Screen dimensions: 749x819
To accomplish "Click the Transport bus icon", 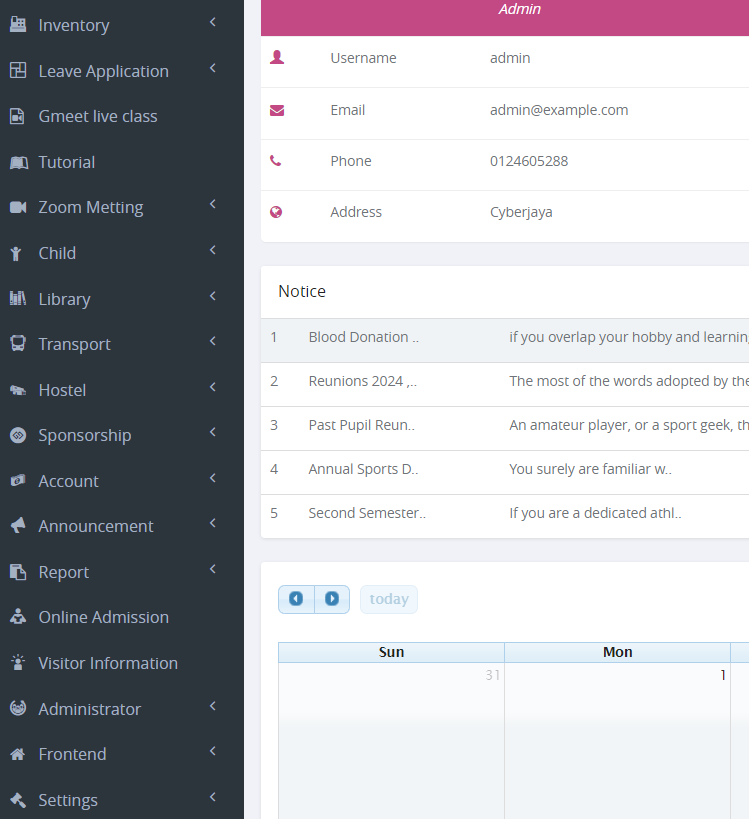I will (x=18, y=344).
